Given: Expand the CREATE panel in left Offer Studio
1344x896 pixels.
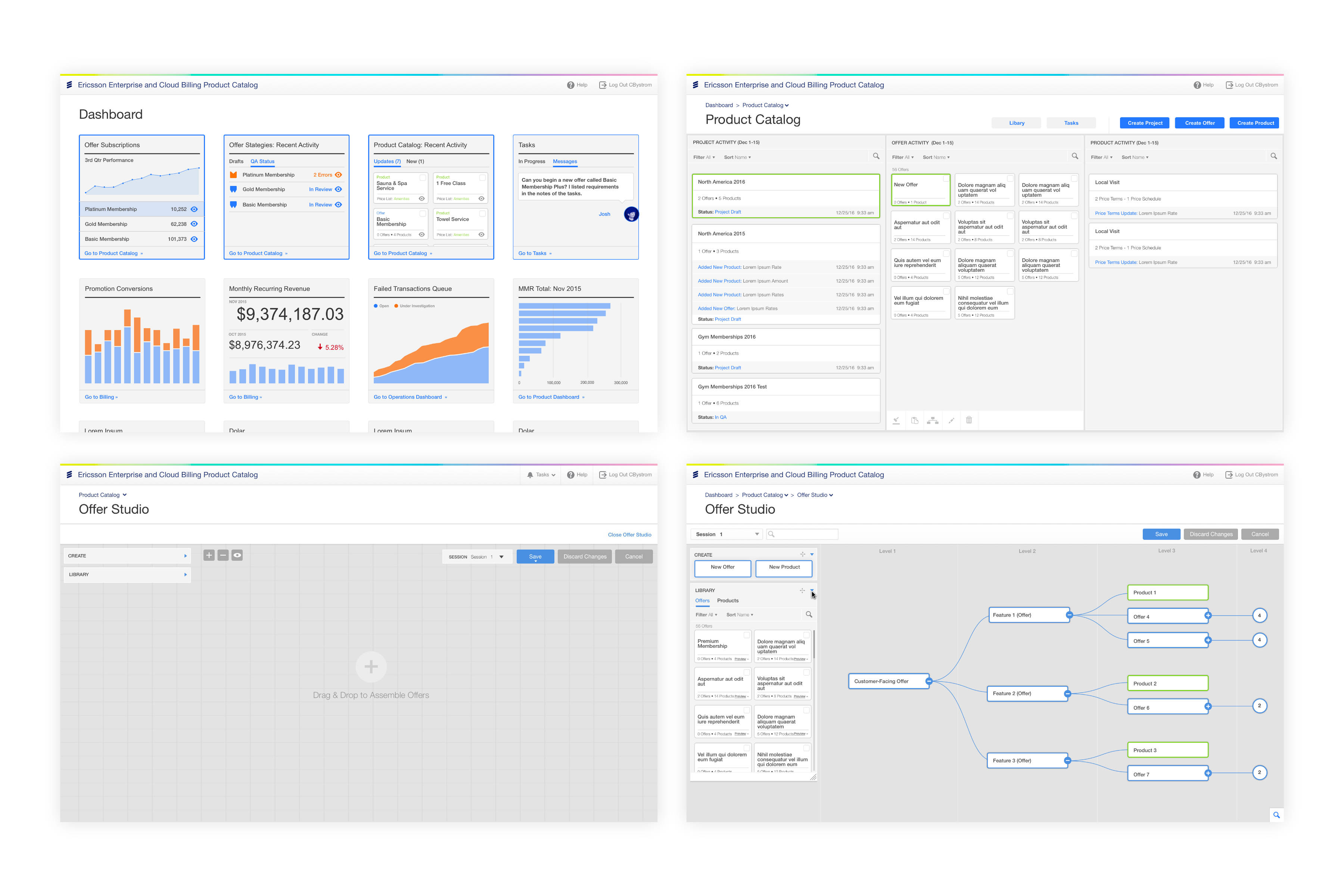Looking at the screenshot, I should 185,556.
